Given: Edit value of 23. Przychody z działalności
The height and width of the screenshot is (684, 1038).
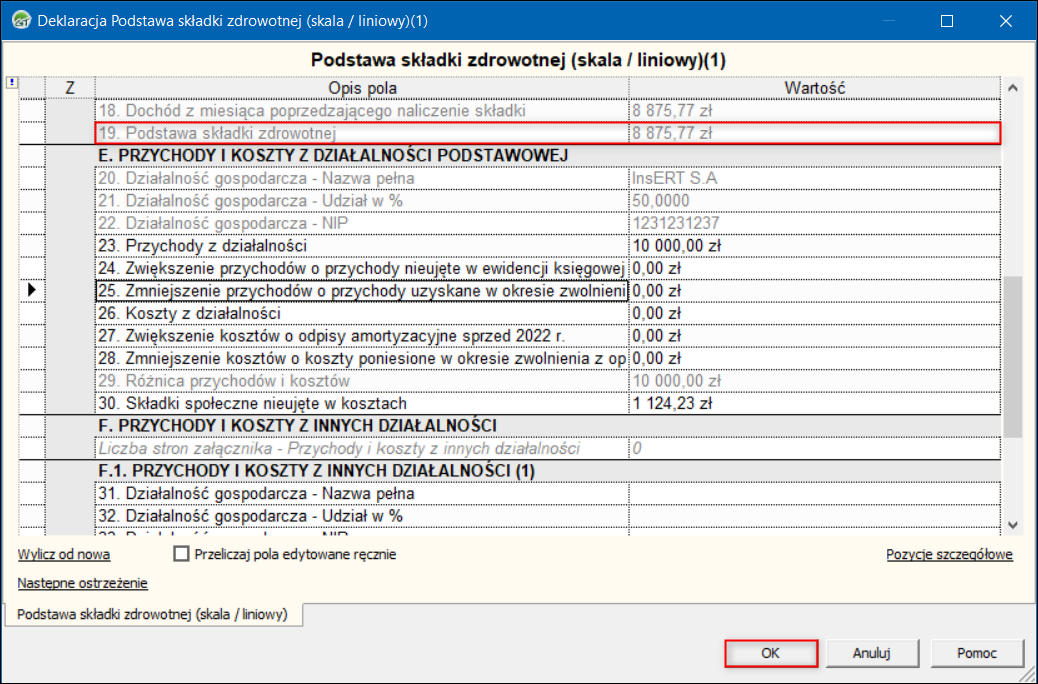Looking at the screenshot, I should (x=815, y=246).
